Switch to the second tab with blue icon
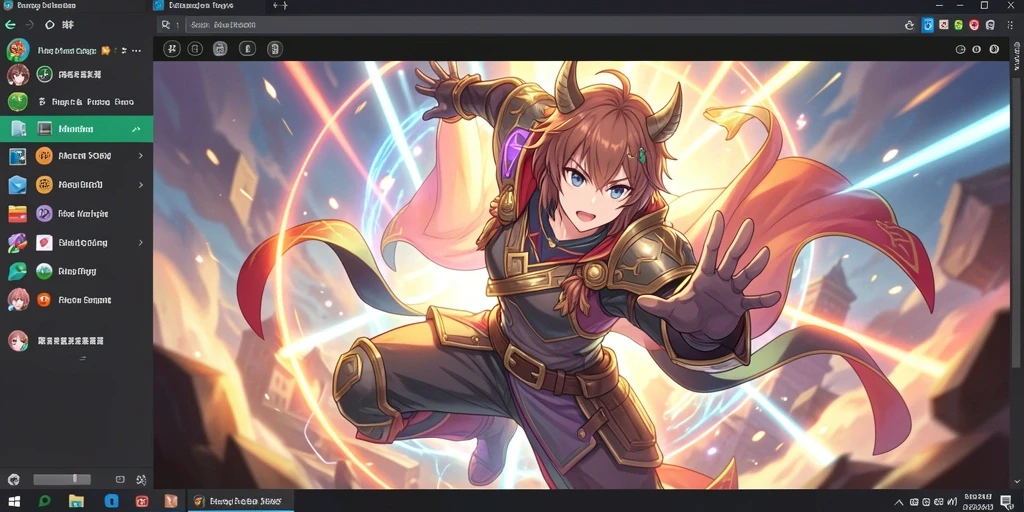 point(209,5)
